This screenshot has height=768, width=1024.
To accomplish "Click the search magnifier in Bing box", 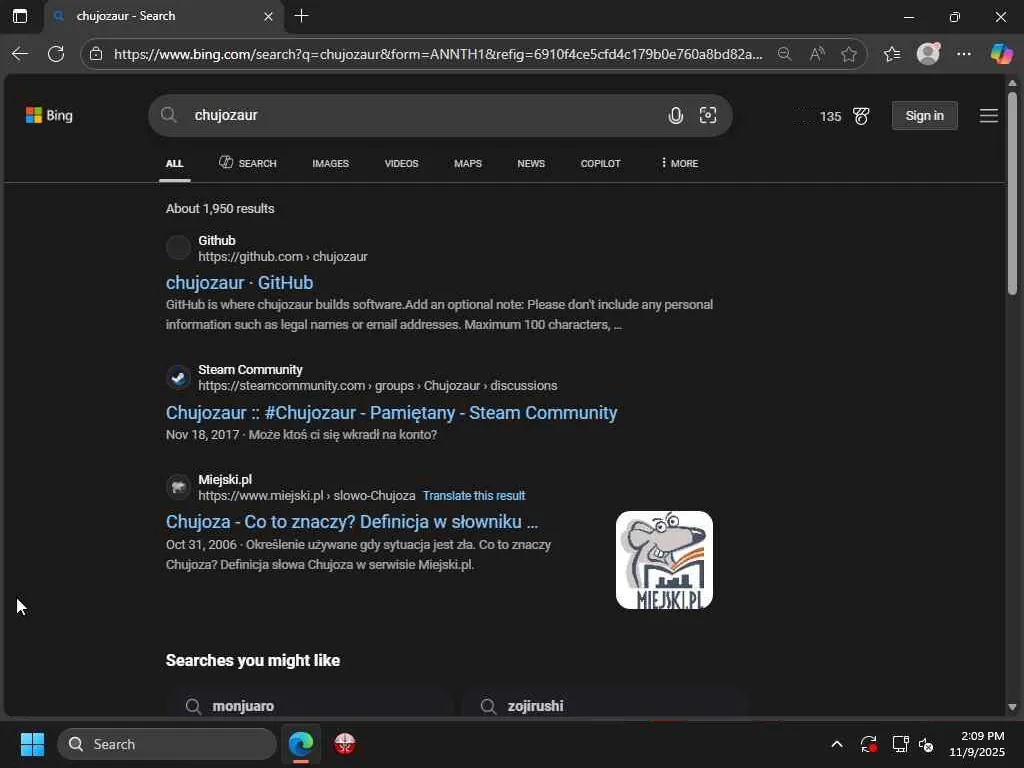I will (169, 116).
